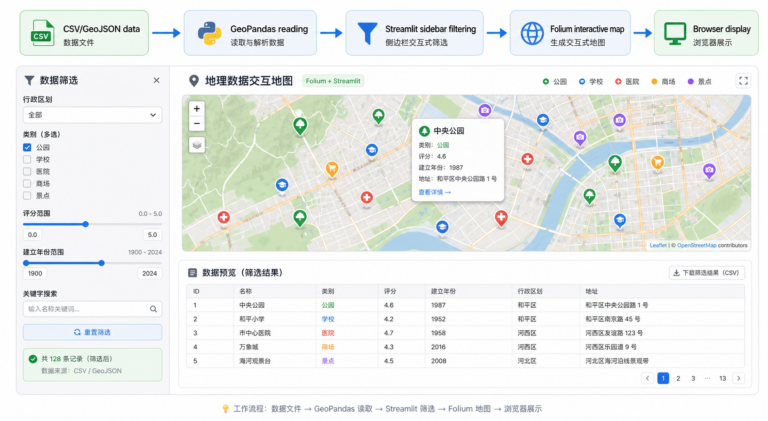Click the Folium + Streamlit badge
Image resolution: width=768 pixels, height=421 pixels.
click(333, 81)
